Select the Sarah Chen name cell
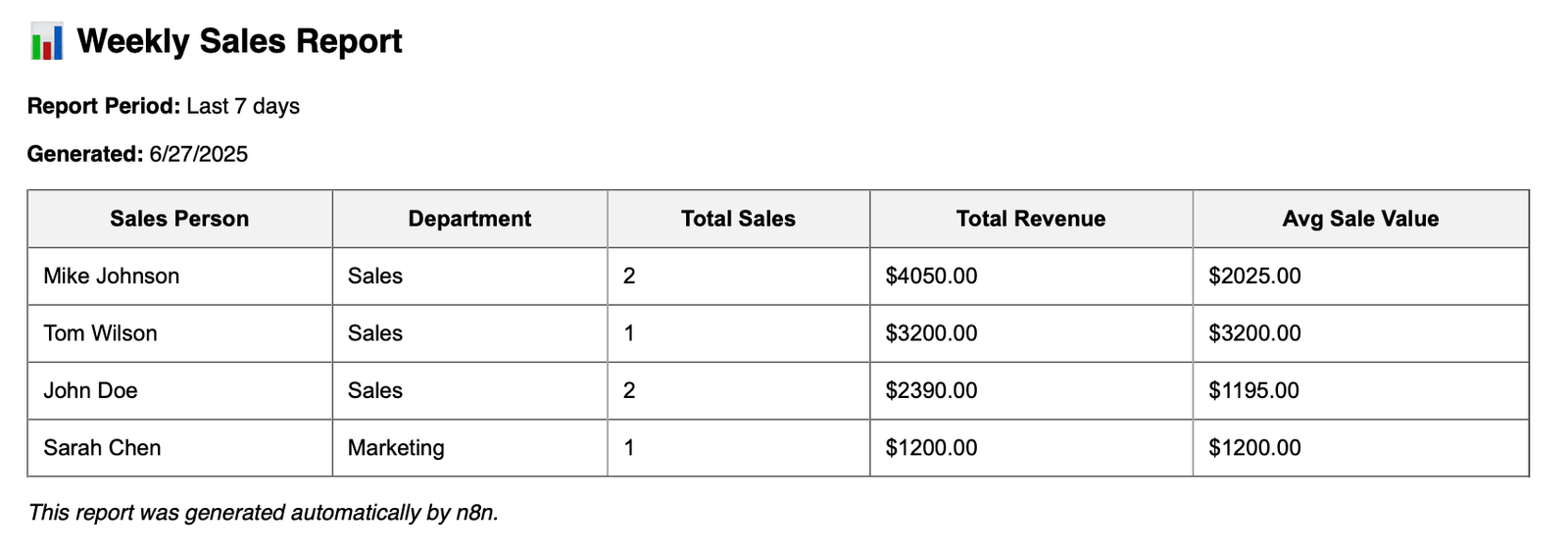Image resolution: width=1568 pixels, height=553 pixels. [x=179, y=447]
